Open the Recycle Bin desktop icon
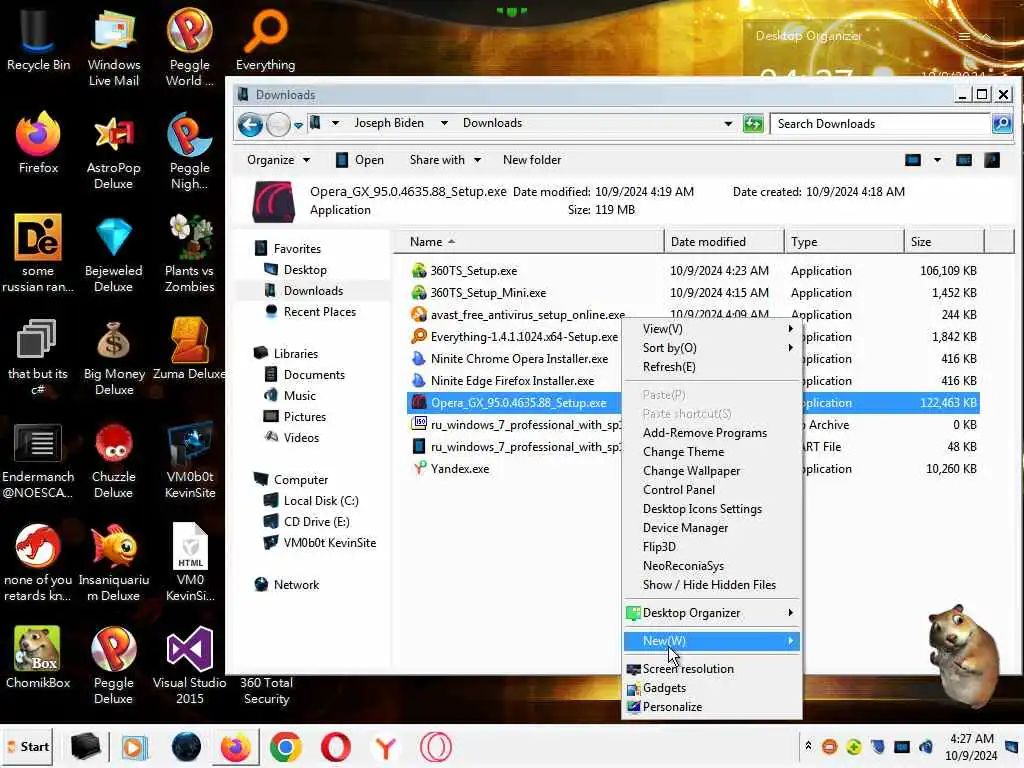Screen dimensions: 1024x768 (38, 42)
